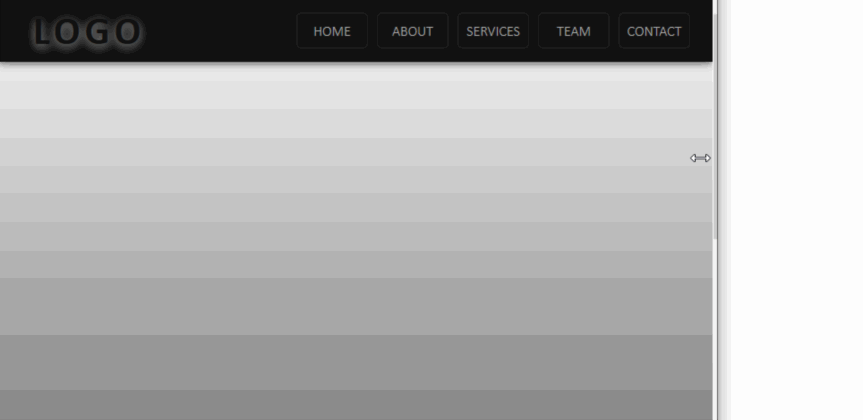Go to the ABOUT page
Viewport: 863px width, 420px height.
pos(413,31)
